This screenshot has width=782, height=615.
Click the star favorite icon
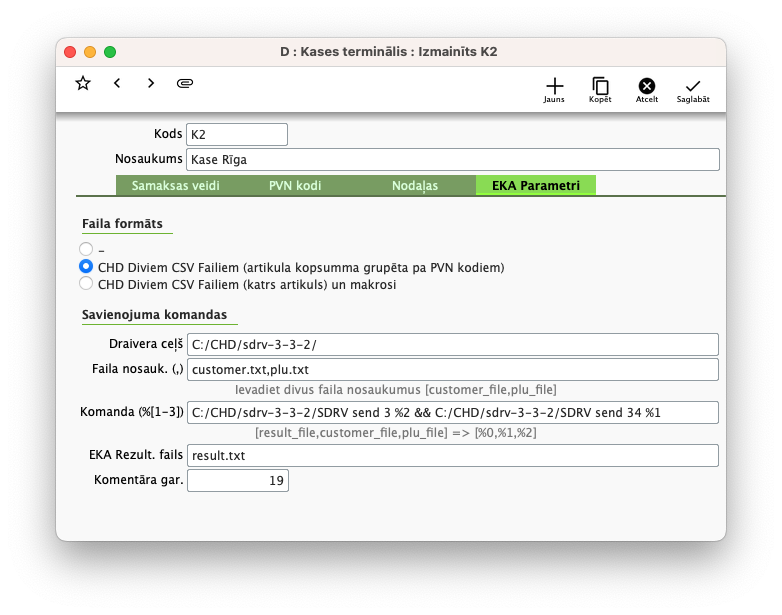[83, 83]
